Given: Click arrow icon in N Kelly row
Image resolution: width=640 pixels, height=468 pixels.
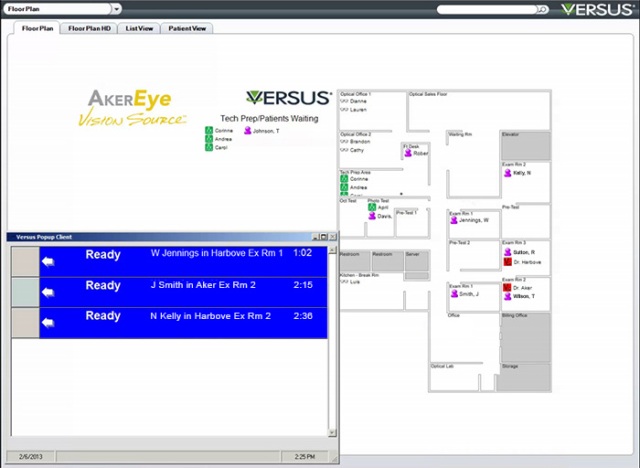Looking at the screenshot, I should 48,323.
